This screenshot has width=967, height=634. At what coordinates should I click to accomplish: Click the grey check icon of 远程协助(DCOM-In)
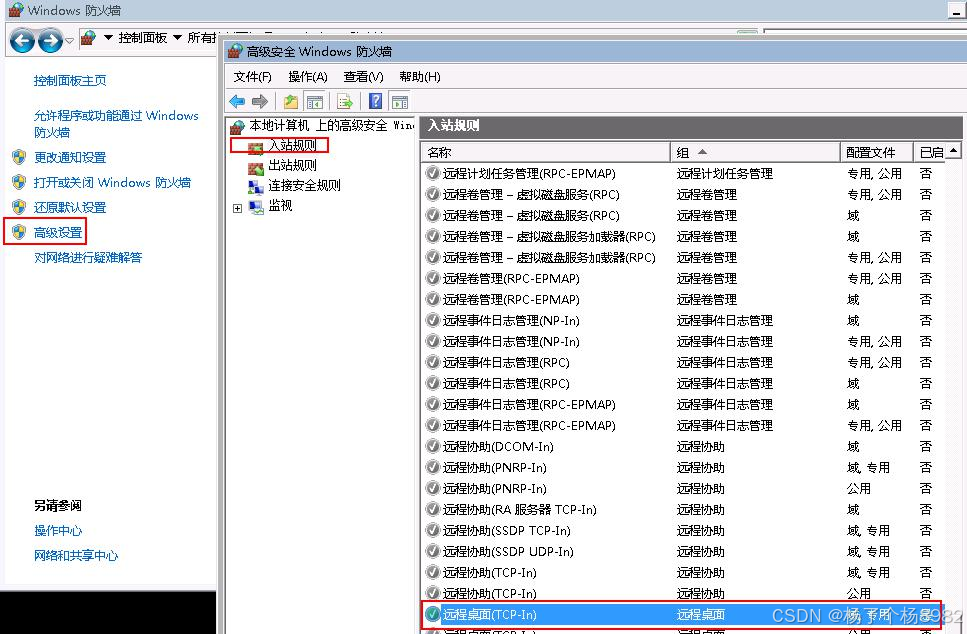coord(433,446)
